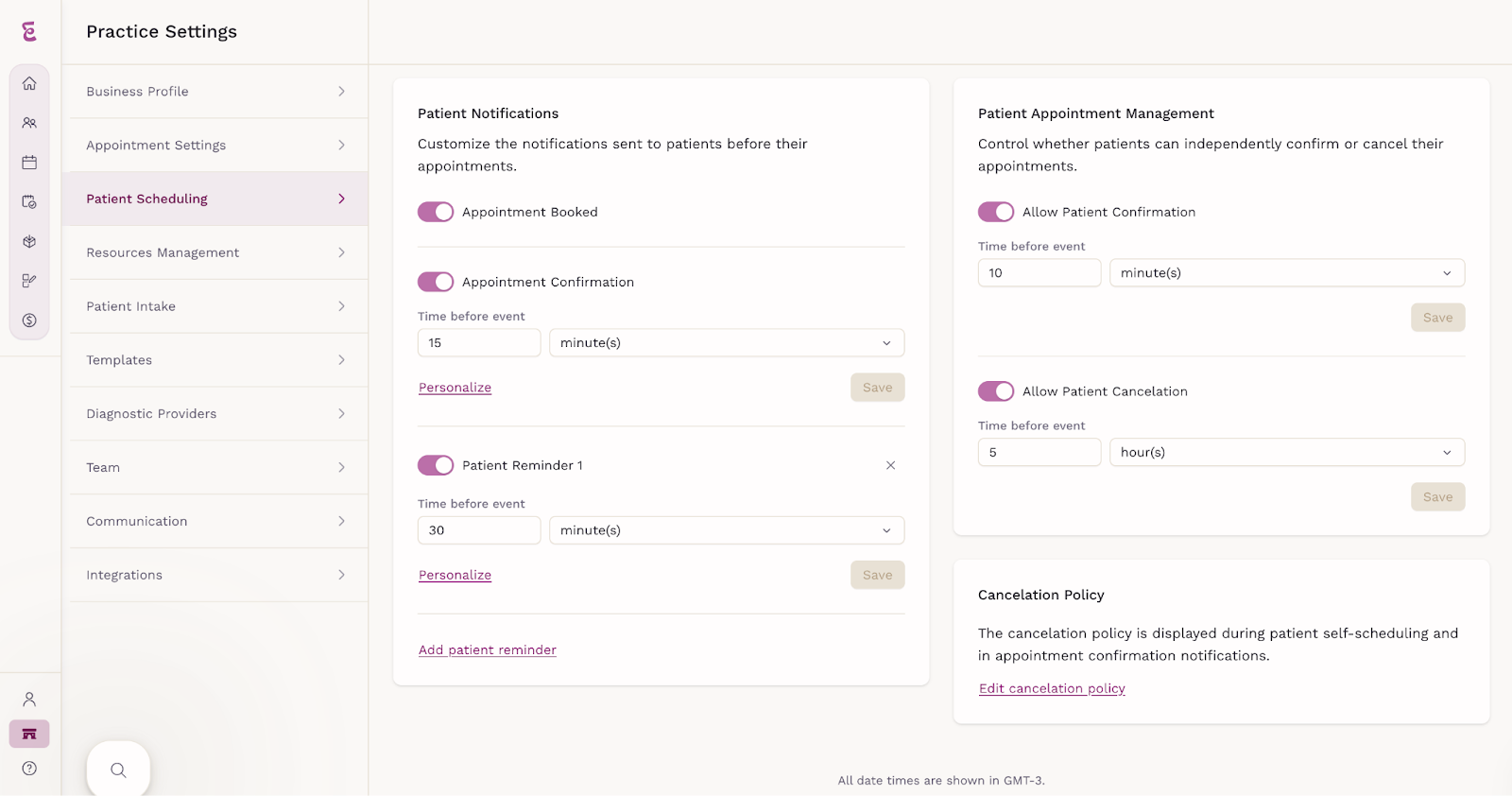Disable the Appointment Booked toggle
This screenshot has height=796, width=1512.
tap(436, 212)
